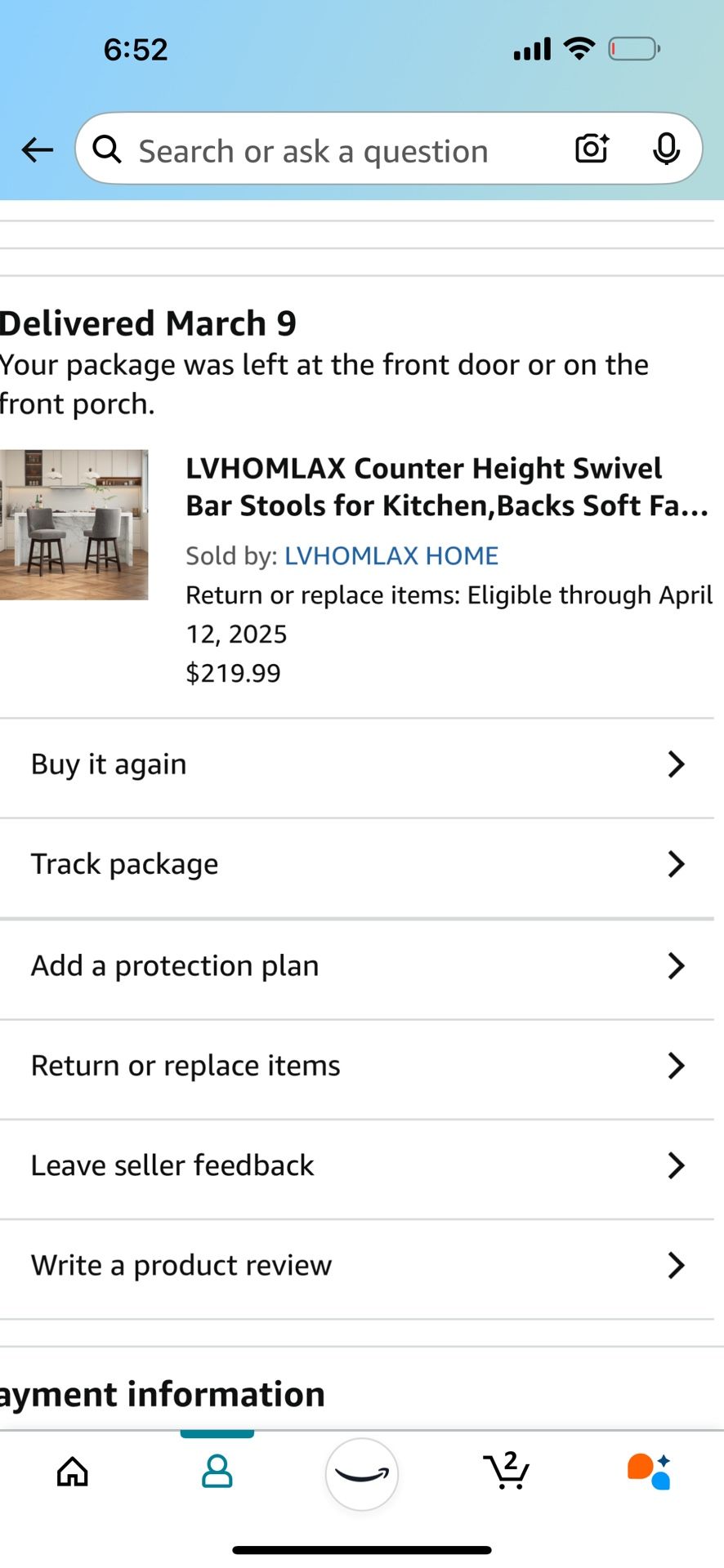Open LVHOMLAX bar stools product title
The image size is (724, 1568).
[x=446, y=487]
